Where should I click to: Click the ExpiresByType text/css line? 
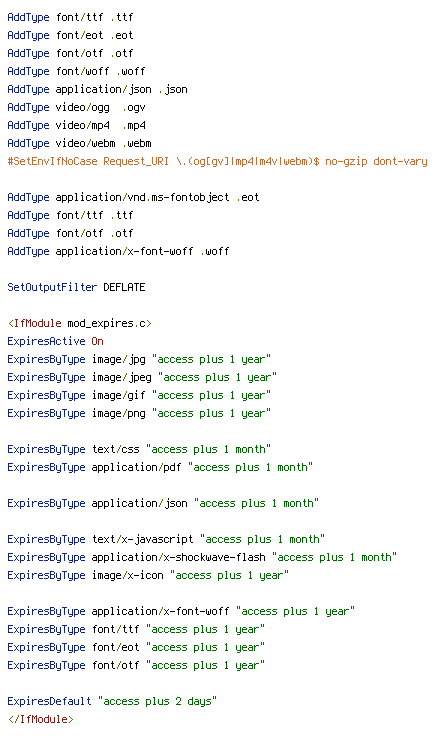coord(139,449)
